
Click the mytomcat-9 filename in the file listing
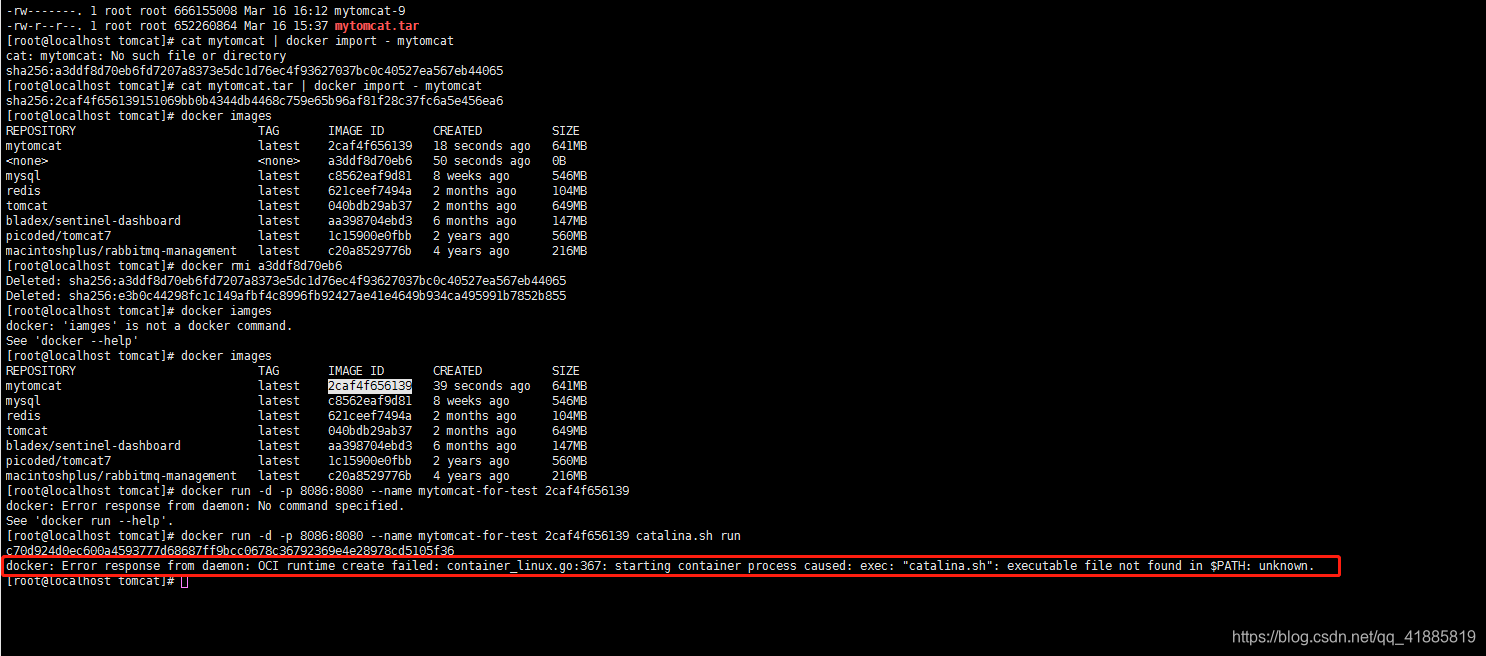tap(369, 11)
